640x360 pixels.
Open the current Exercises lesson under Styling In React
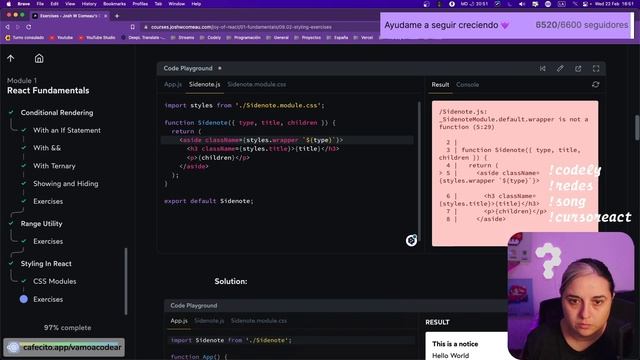pyautogui.click(x=48, y=299)
